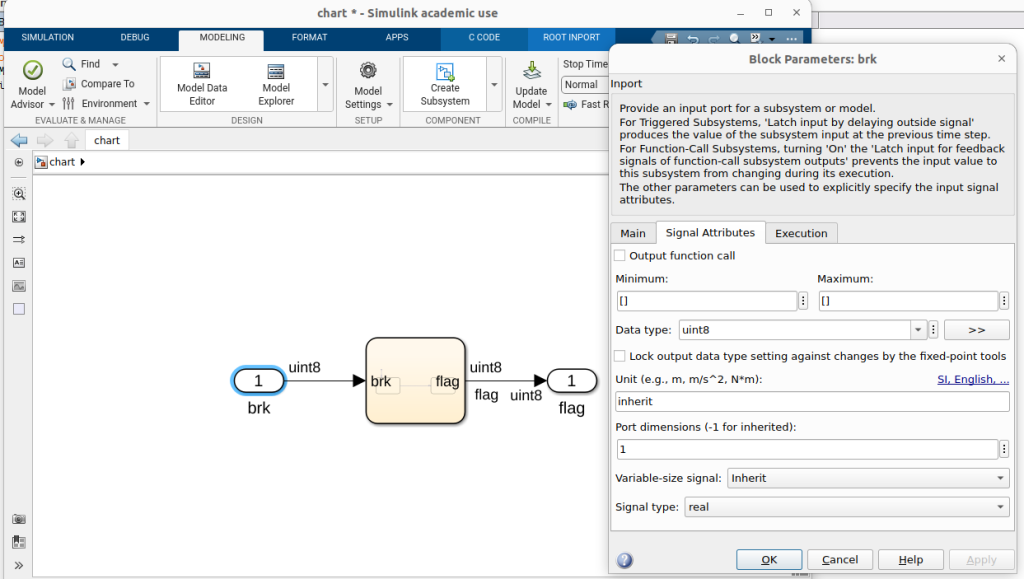
Task: Click the Apply button
Action: coord(981,559)
